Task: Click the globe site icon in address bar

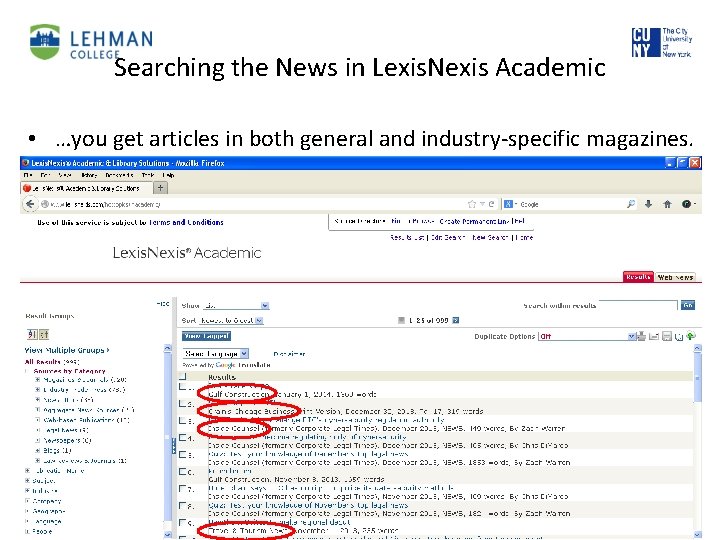Action: pos(45,204)
